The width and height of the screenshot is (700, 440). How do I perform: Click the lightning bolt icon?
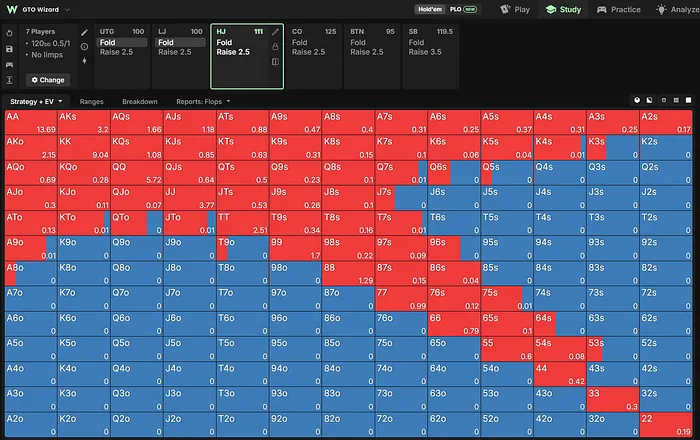tap(84, 61)
